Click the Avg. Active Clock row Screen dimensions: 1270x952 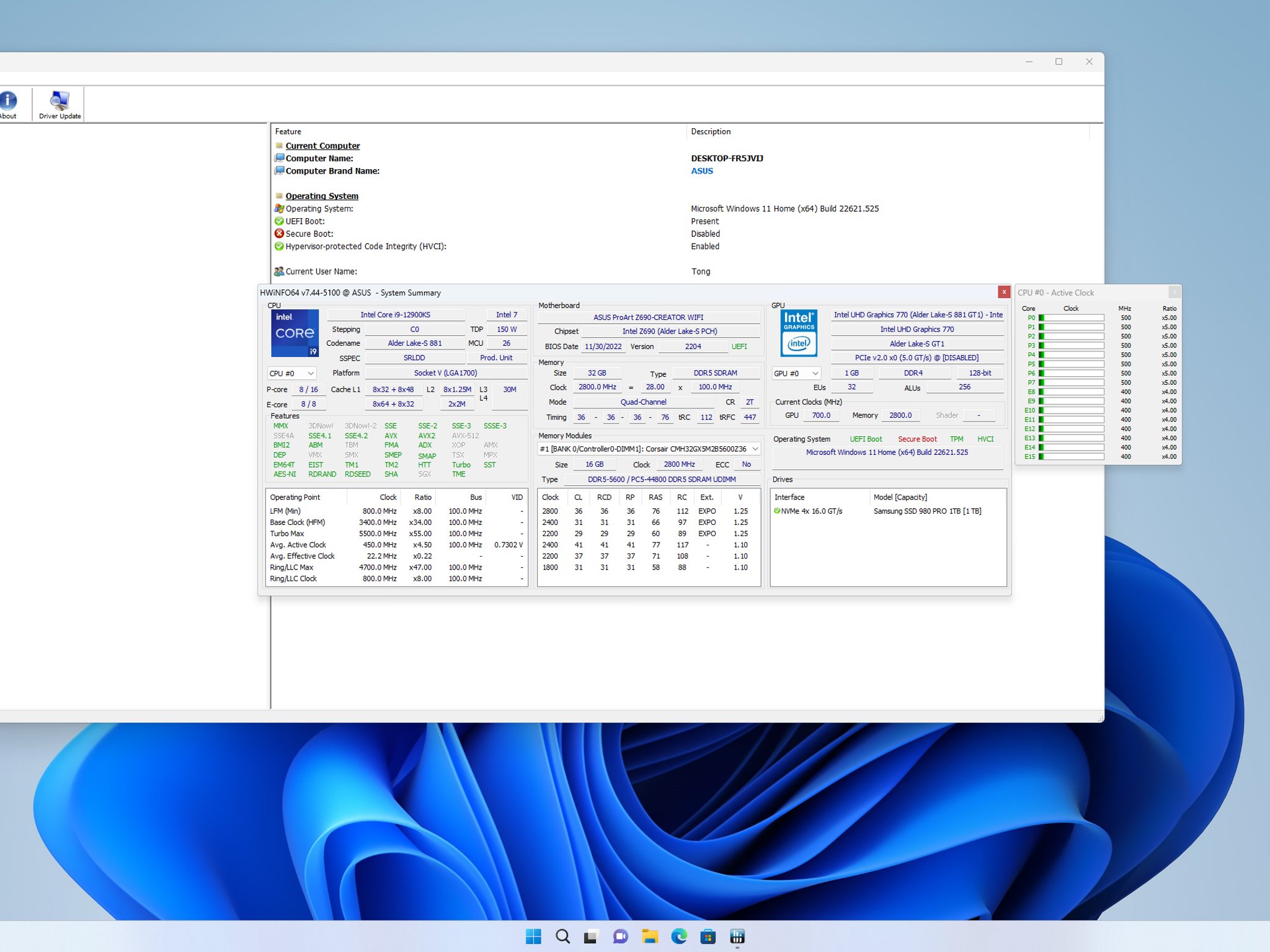[397, 545]
